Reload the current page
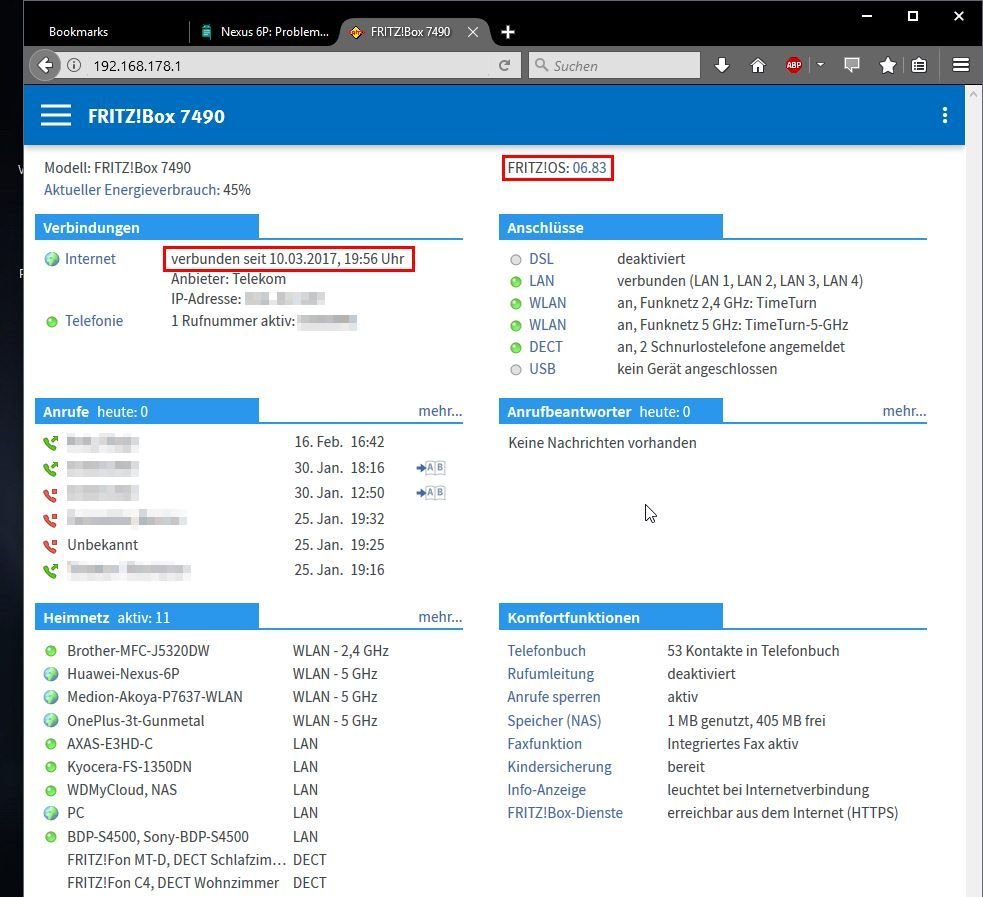The height and width of the screenshot is (897, 983). pos(505,65)
